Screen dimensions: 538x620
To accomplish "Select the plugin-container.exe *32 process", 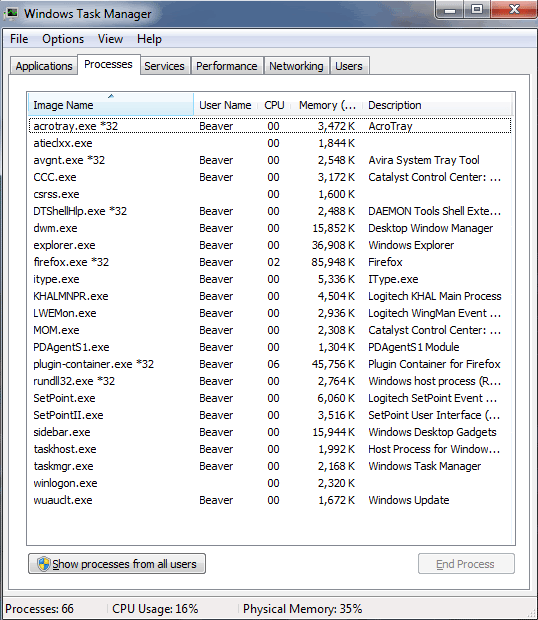I will (270, 364).
